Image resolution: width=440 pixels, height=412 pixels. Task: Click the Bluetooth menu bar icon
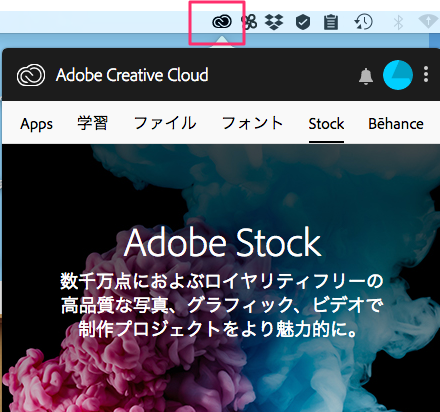point(398,22)
